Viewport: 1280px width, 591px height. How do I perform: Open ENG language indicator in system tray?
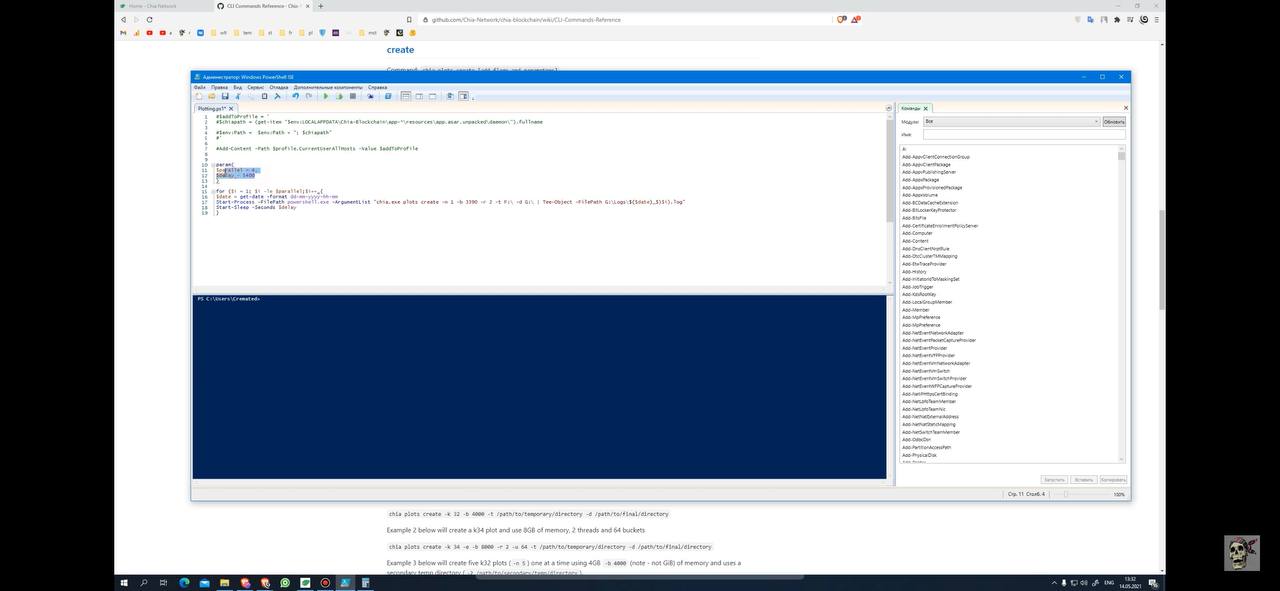pos(1109,582)
